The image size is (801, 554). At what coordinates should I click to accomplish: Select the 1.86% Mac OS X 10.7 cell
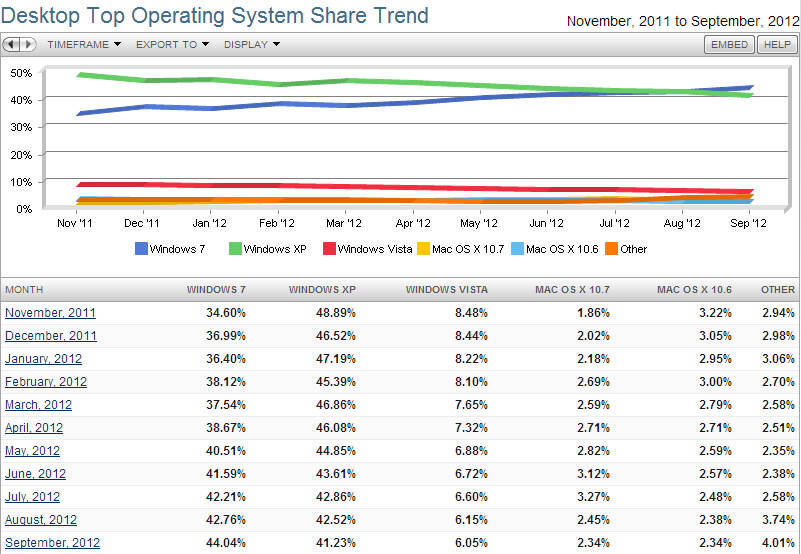point(594,313)
